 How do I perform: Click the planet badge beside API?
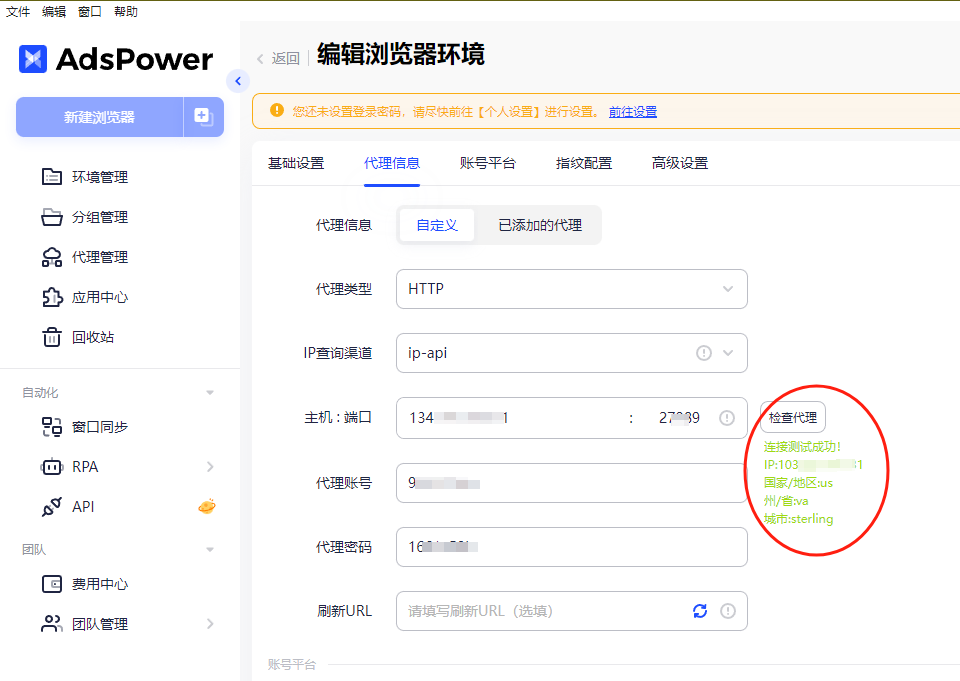click(x=207, y=506)
